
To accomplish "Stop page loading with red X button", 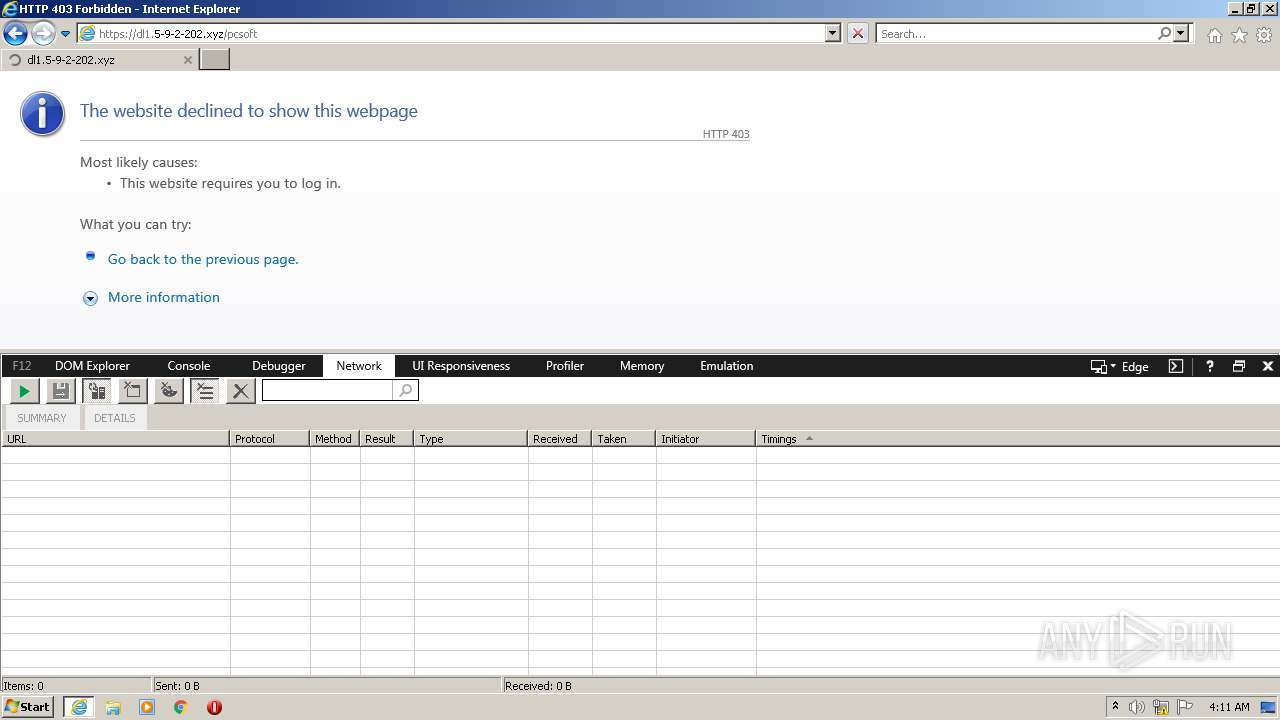I will point(858,33).
